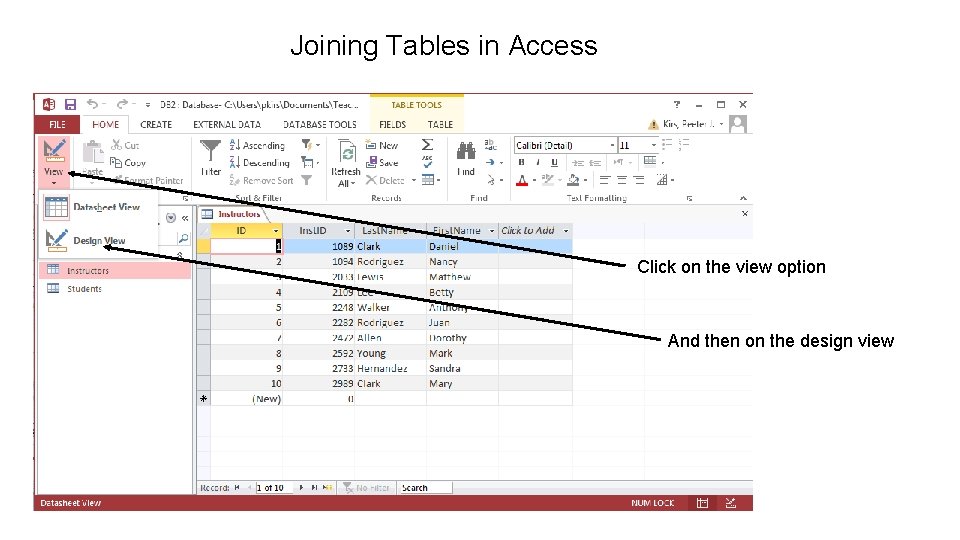Screen dimensions: 960x540
Task: Sort records Descending
Action: pos(259,163)
